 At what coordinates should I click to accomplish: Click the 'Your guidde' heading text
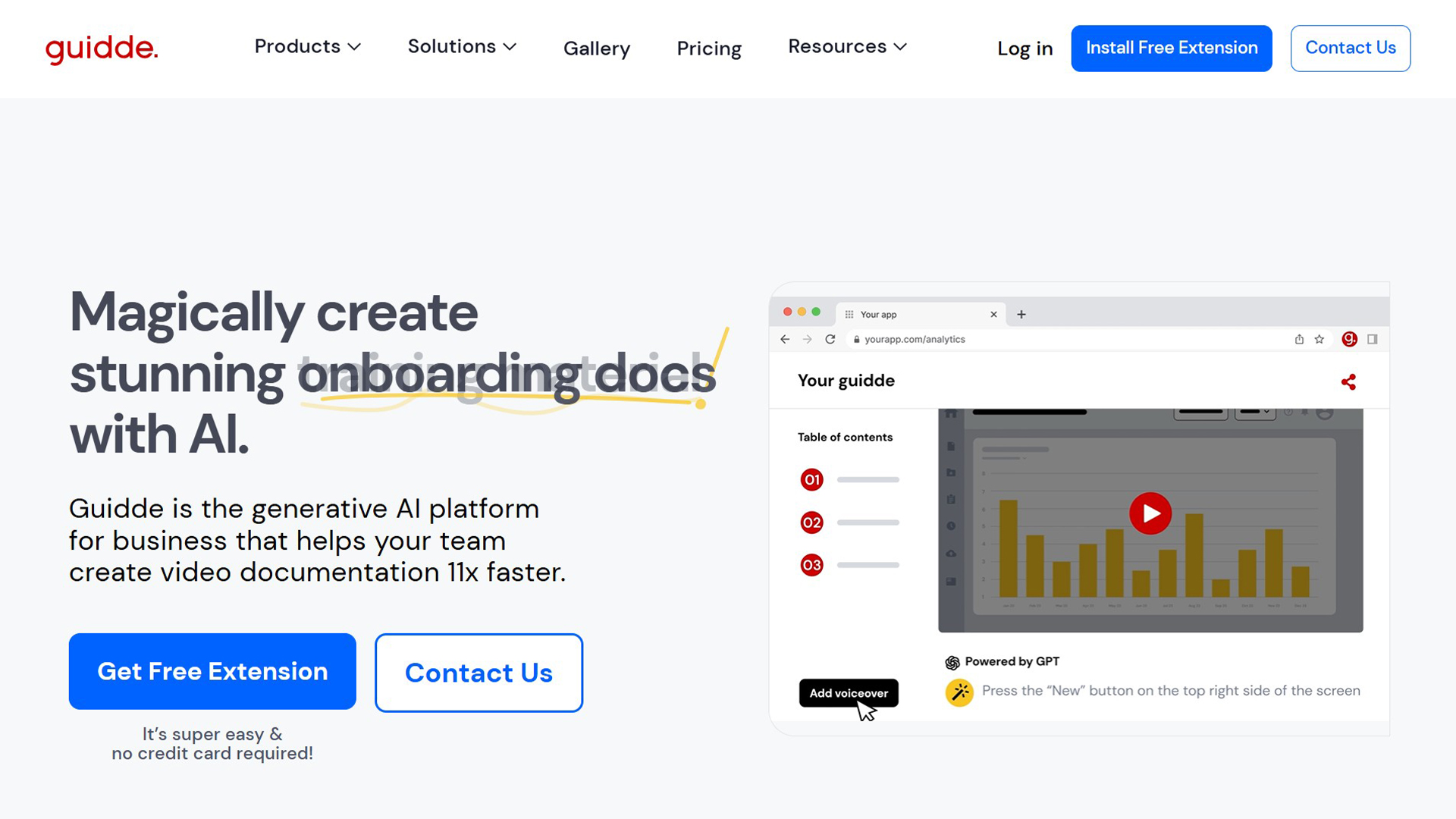click(x=846, y=381)
